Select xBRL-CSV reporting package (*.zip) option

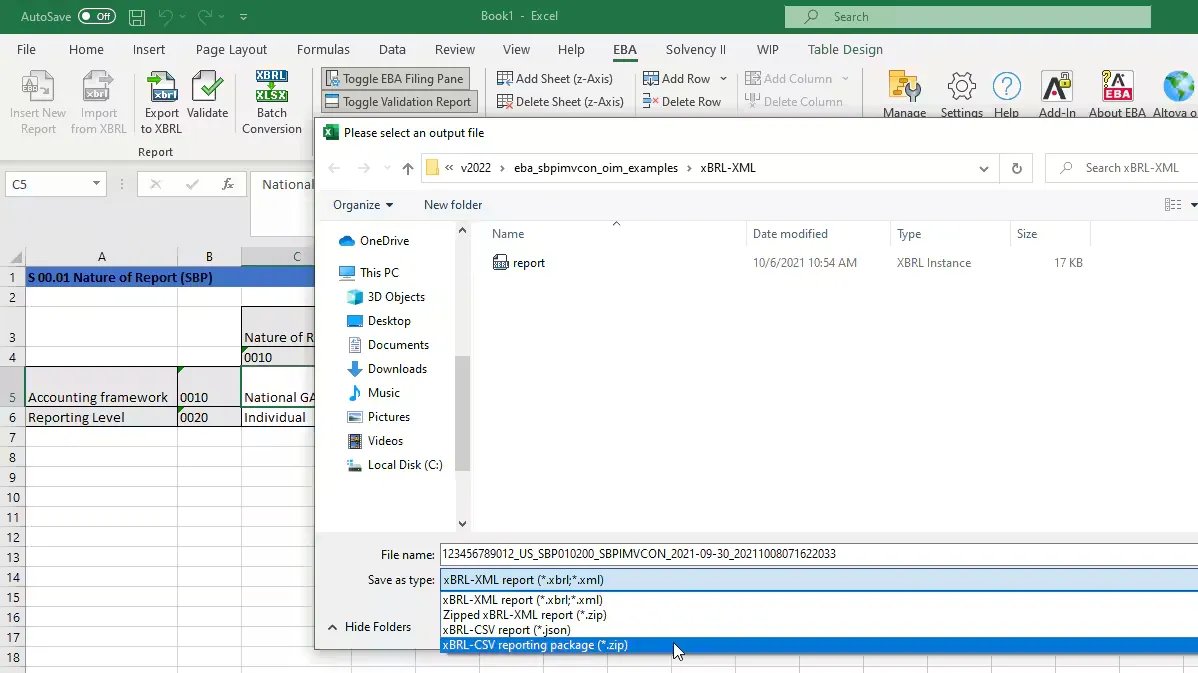pyautogui.click(x=535, y=645)
